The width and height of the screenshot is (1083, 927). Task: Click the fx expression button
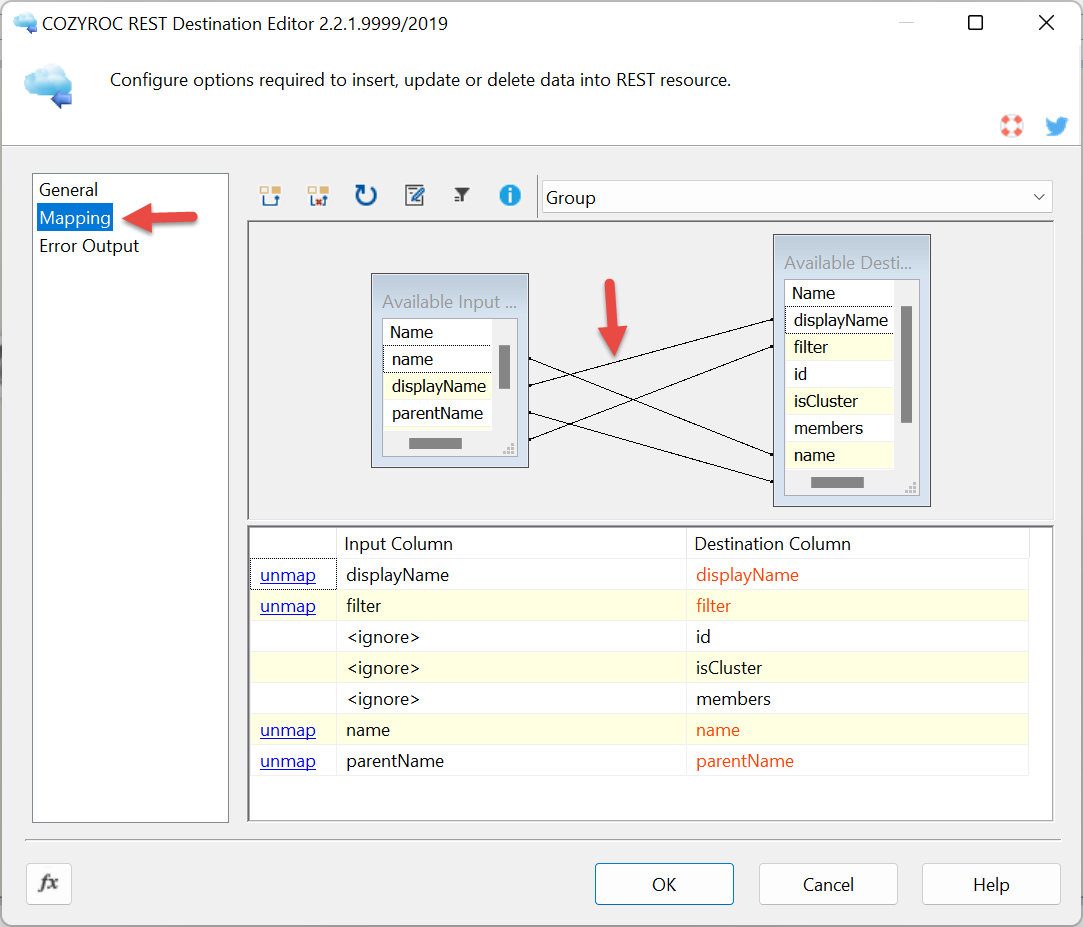(49, 883)
